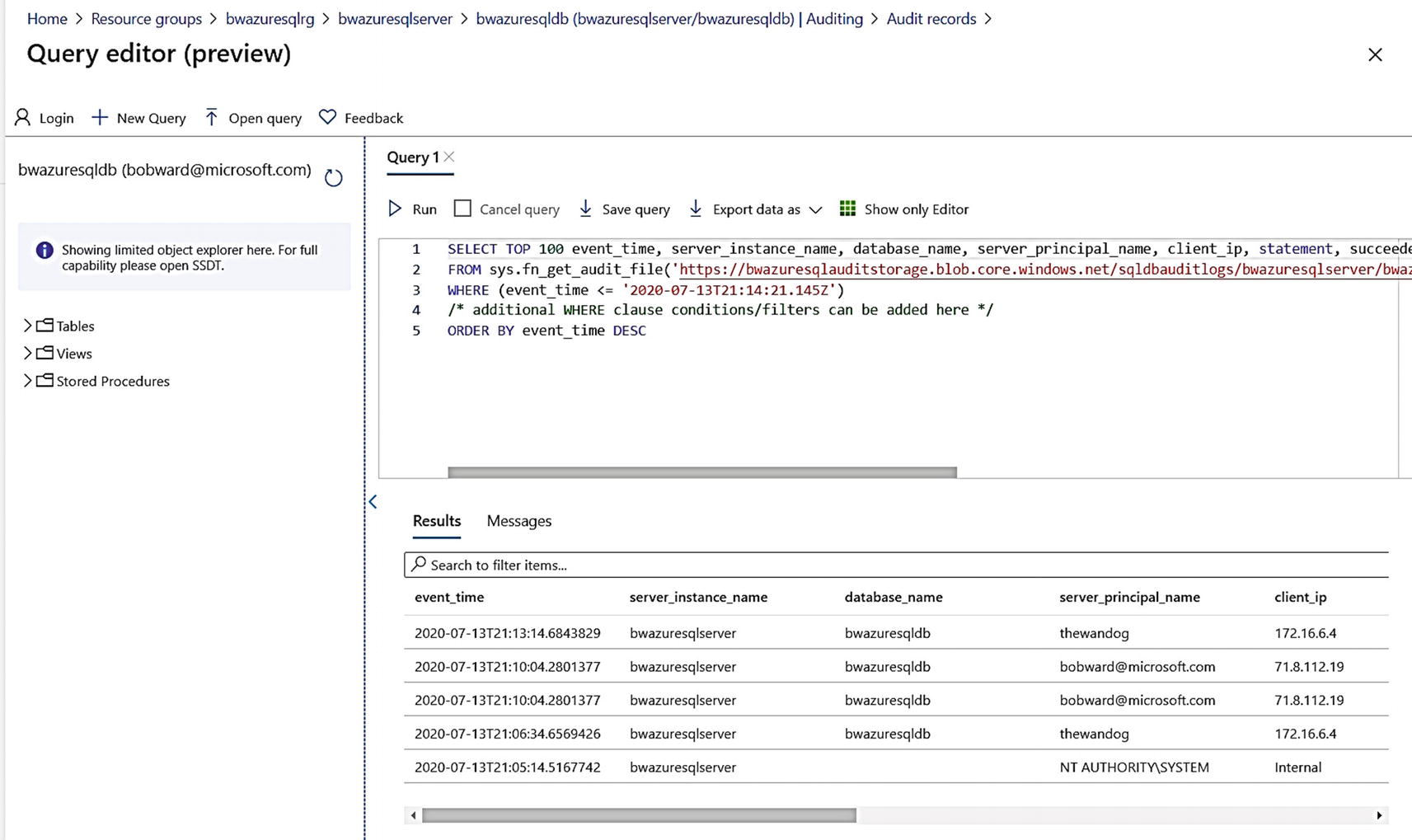Collapse the object explorer with left chevron
This screenshot has width=1412, height=840.
(373, 501)
